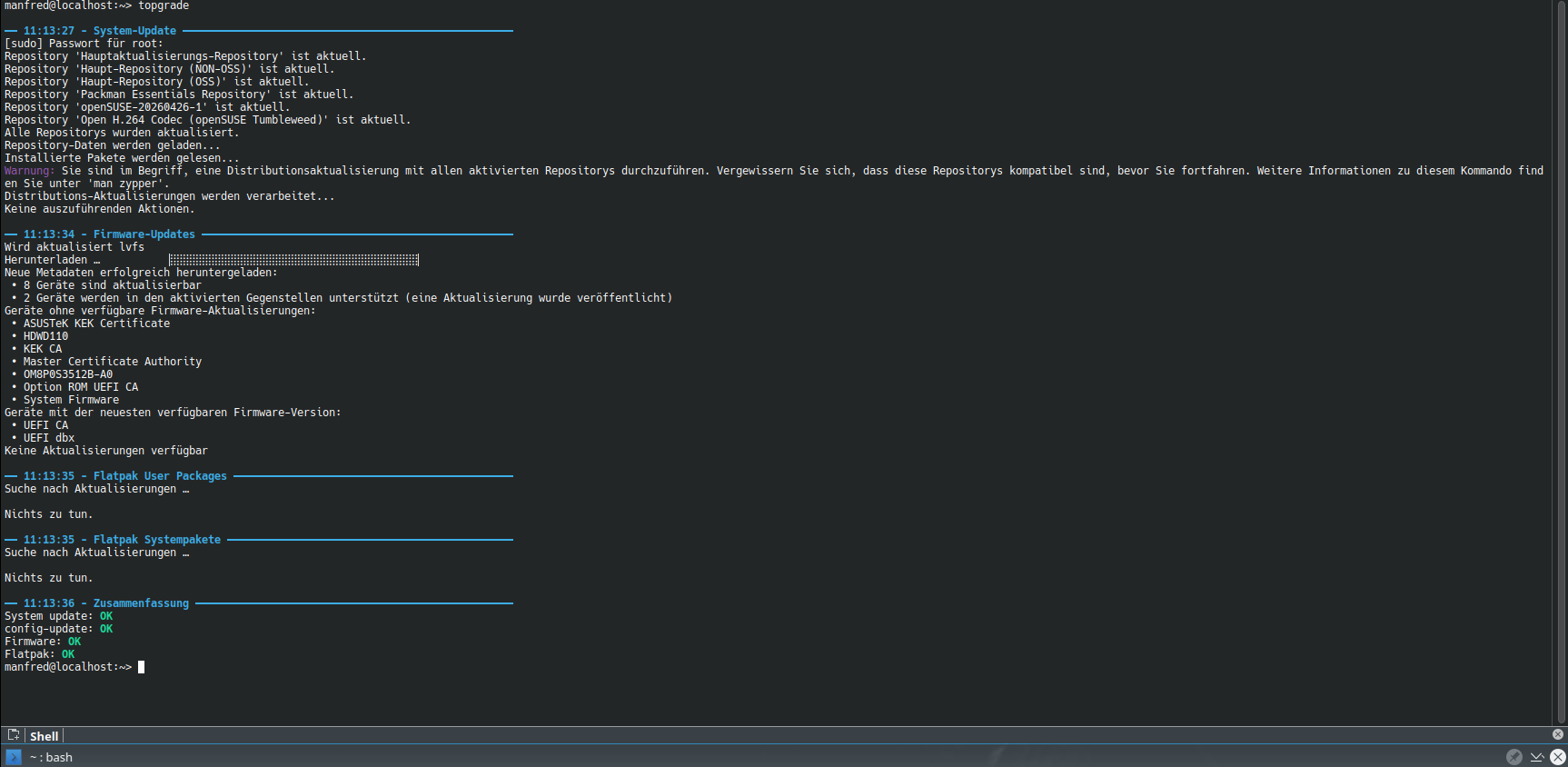Click the shell prompt cursor after manfred@localhost
Image resolution: width=1568 pixels, height=767 pixels.
141,667
